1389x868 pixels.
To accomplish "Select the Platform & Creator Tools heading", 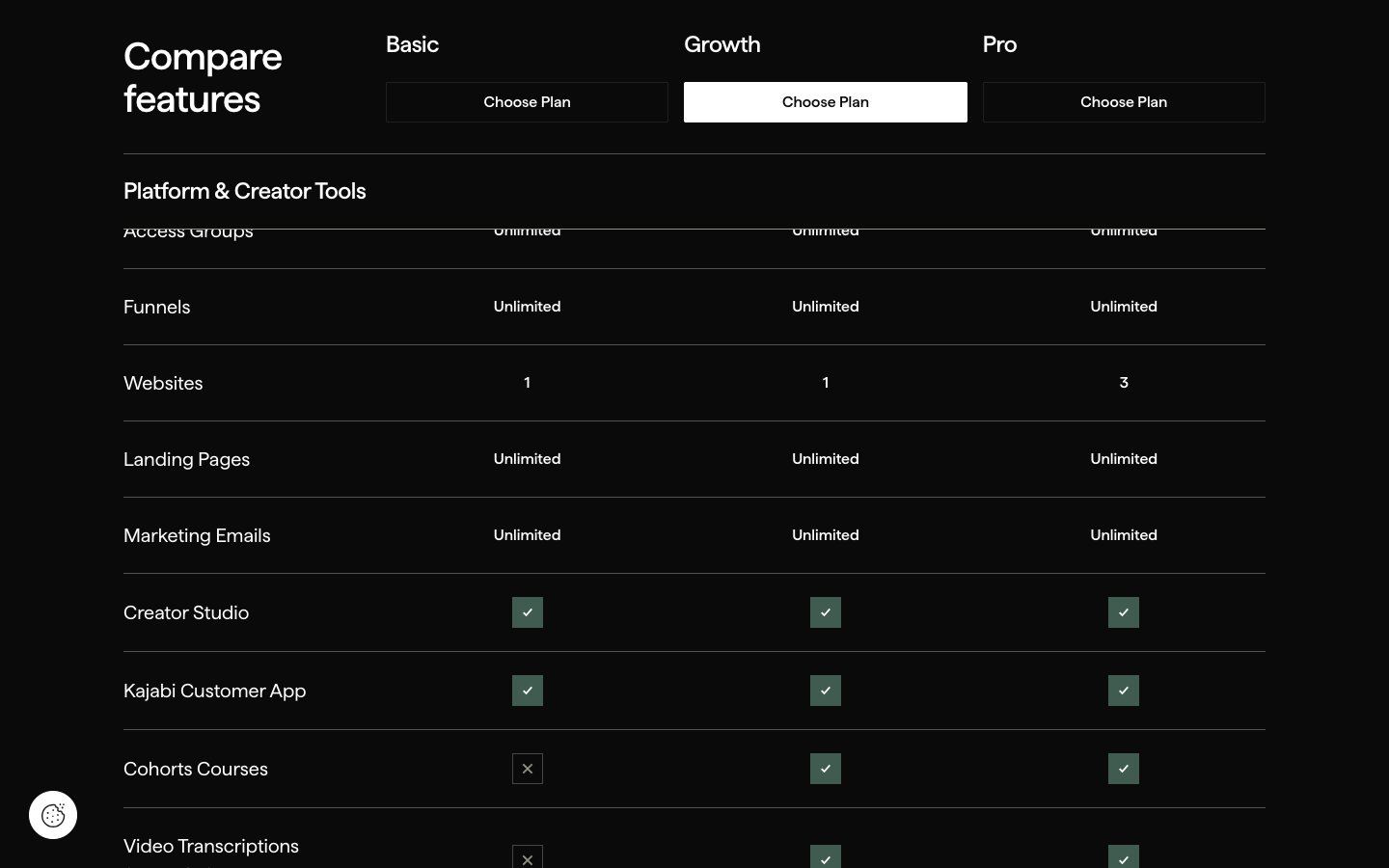I will (x=245, y=191).
